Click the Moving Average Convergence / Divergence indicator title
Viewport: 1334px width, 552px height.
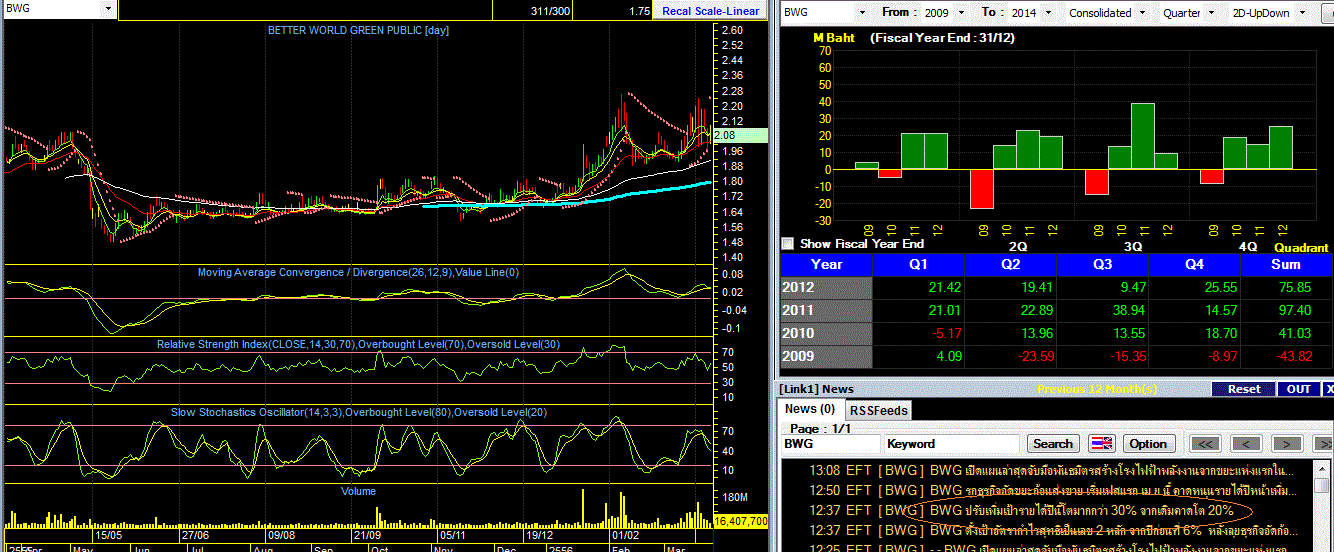coord(358,272)
